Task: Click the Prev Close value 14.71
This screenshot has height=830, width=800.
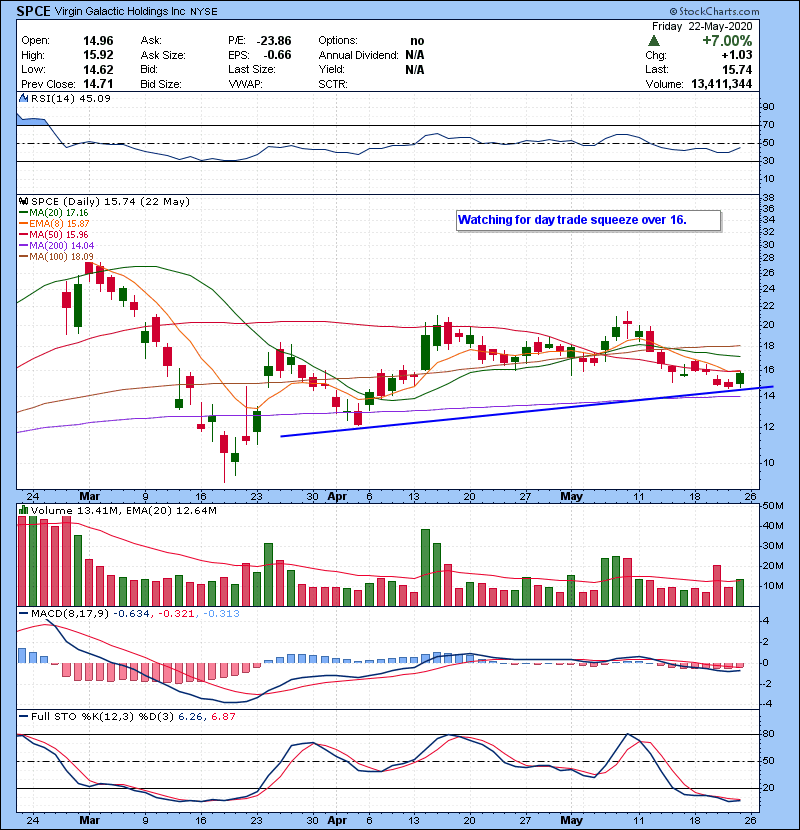Action: click(98, 84)
